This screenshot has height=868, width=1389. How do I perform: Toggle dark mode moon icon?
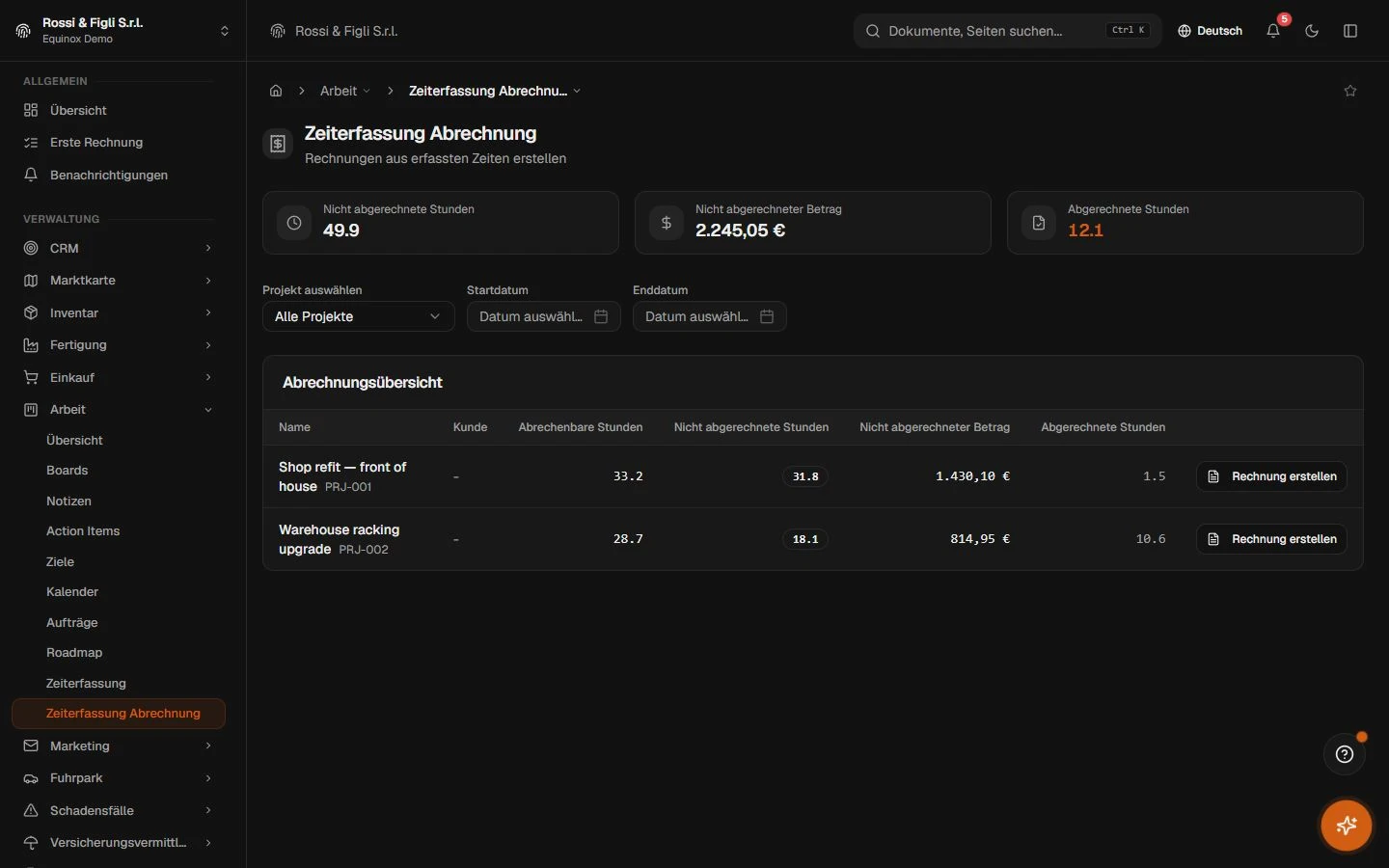coord(1312,31)
